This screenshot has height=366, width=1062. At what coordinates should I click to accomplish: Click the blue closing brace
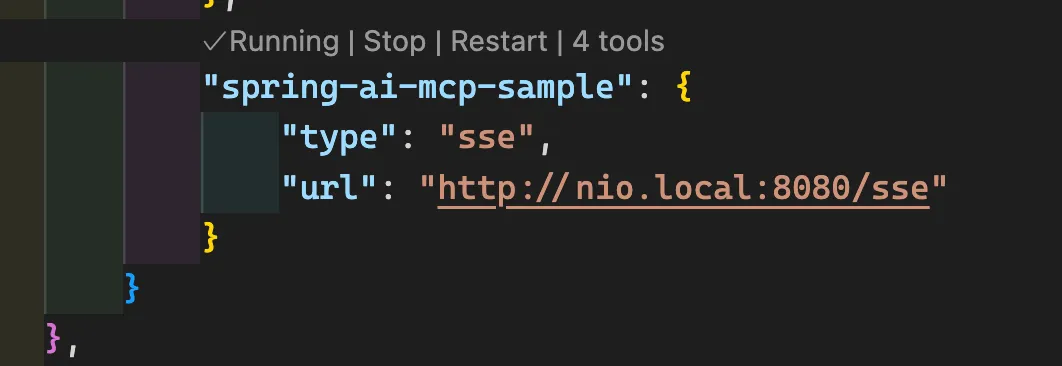132,287
